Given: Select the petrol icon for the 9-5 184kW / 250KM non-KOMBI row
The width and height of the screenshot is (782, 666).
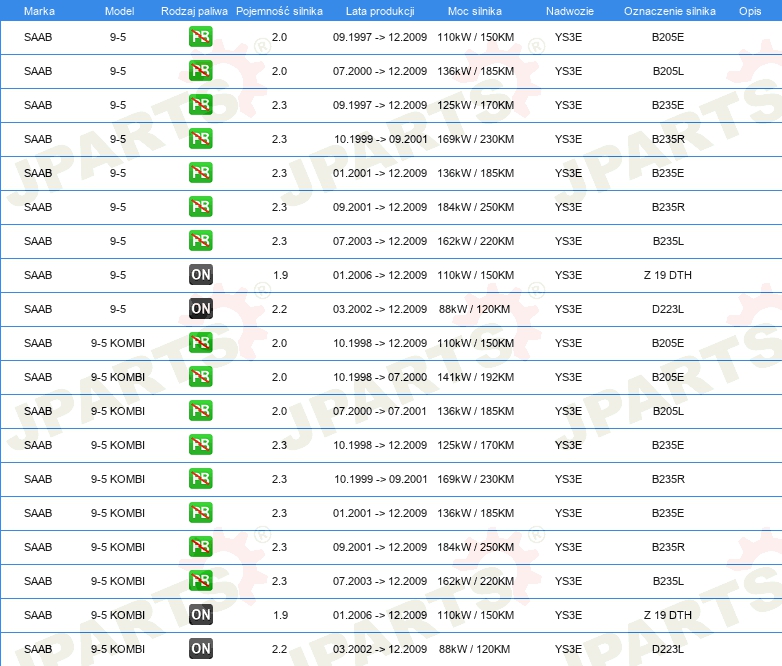Looking at the screenshot, I should [200, 207].
